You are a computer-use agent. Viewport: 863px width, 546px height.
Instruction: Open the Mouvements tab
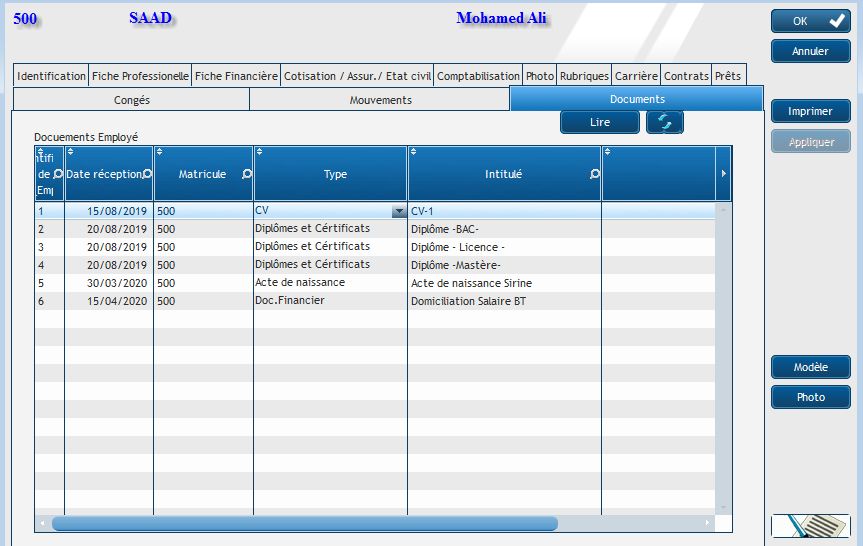380,100
